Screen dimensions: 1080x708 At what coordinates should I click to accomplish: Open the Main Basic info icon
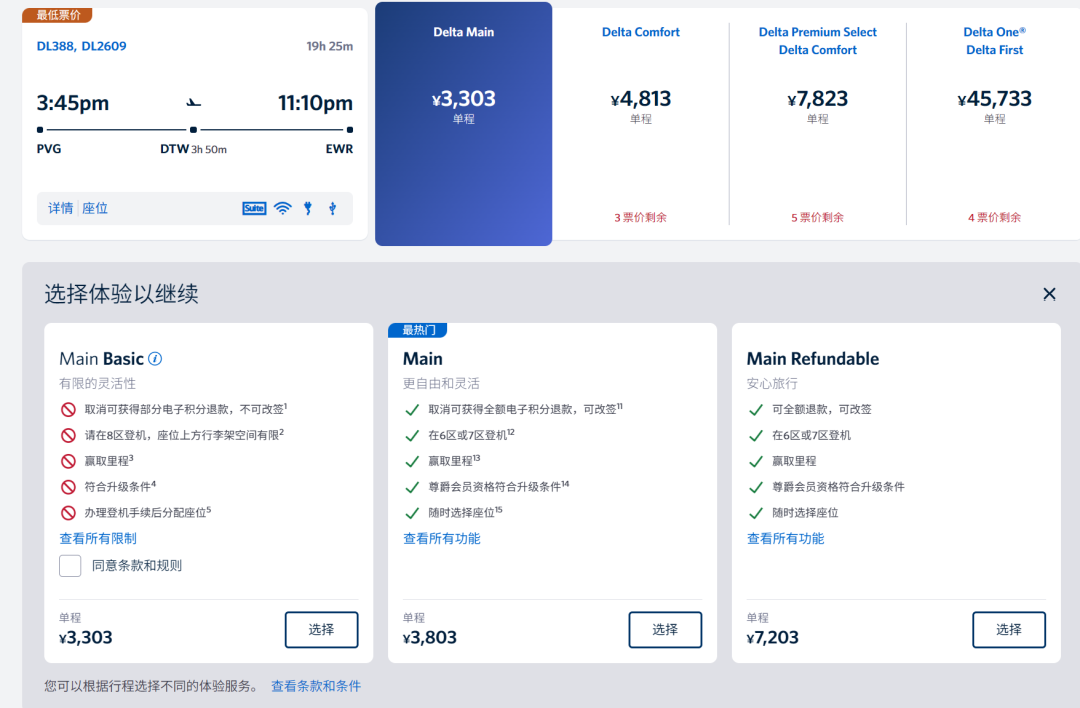(156, 359)
